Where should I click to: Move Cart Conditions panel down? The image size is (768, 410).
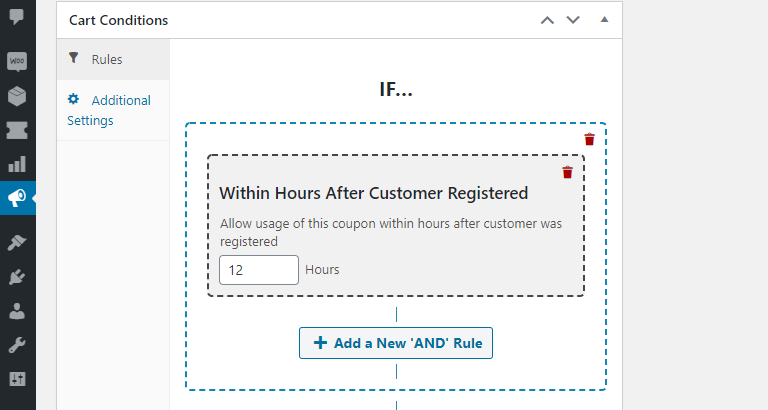pyautogui.click(x=573, y=20)
